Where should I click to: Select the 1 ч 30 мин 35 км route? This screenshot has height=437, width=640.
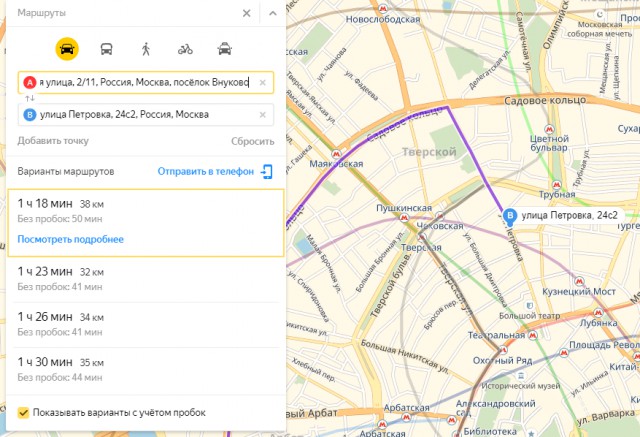click(146, 370)
